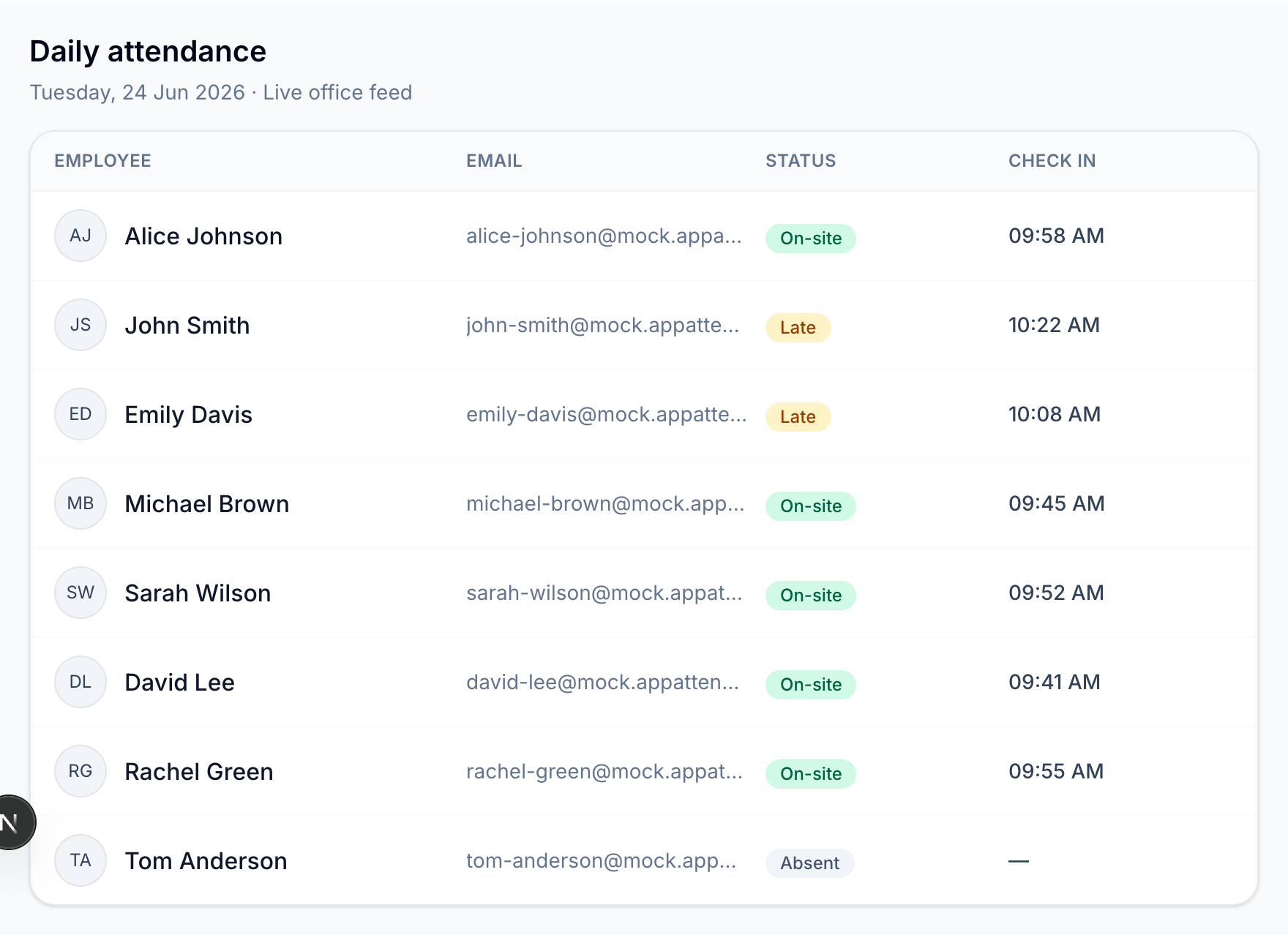Click Sarah Wilson's email address
Image resolution: width=1288 pixels, height=935 pixels.
[604, 593]
